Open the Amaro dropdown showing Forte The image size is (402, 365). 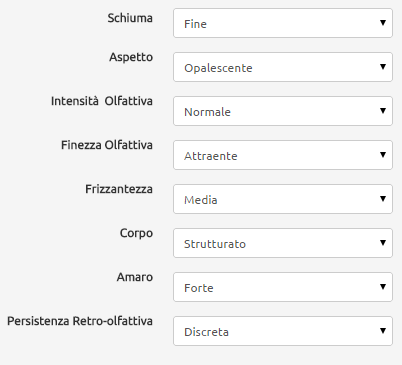(283, 287)
